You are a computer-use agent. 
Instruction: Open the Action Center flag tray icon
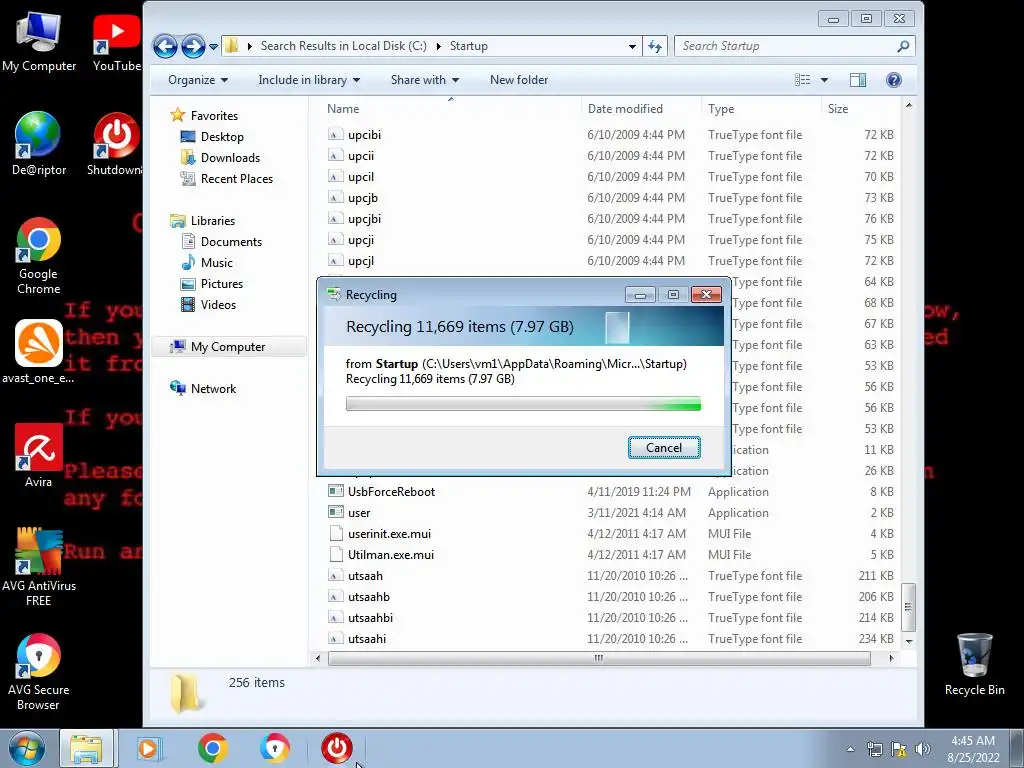click(899, 749)
